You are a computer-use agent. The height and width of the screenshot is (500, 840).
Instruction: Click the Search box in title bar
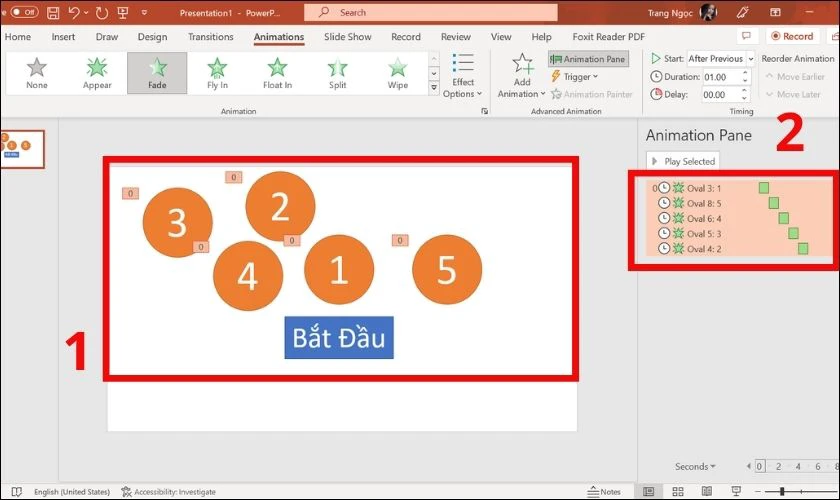[431, 12]
